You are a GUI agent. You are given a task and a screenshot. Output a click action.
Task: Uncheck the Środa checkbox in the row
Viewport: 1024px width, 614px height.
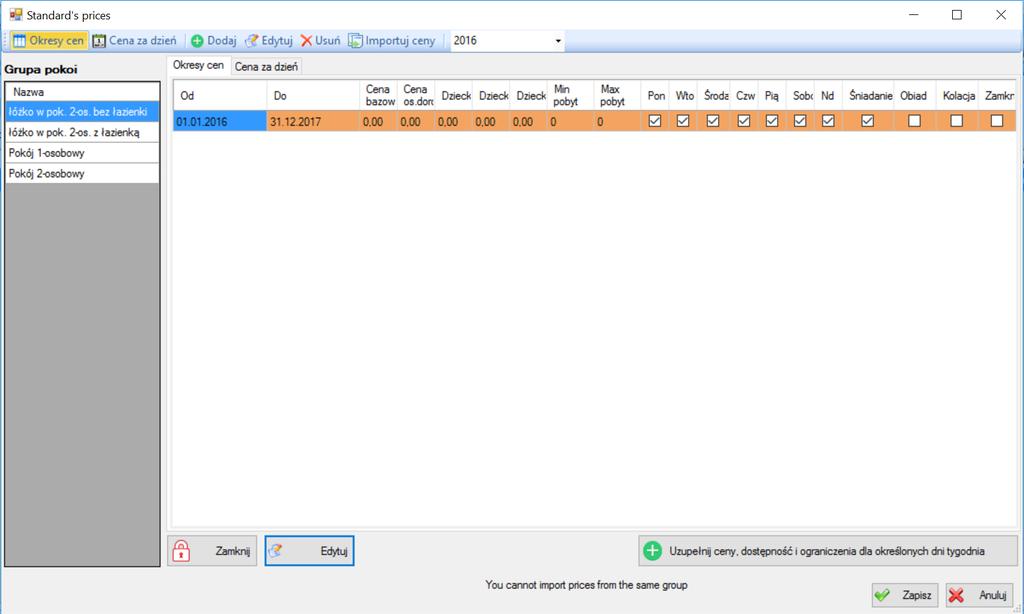[713, 121]
